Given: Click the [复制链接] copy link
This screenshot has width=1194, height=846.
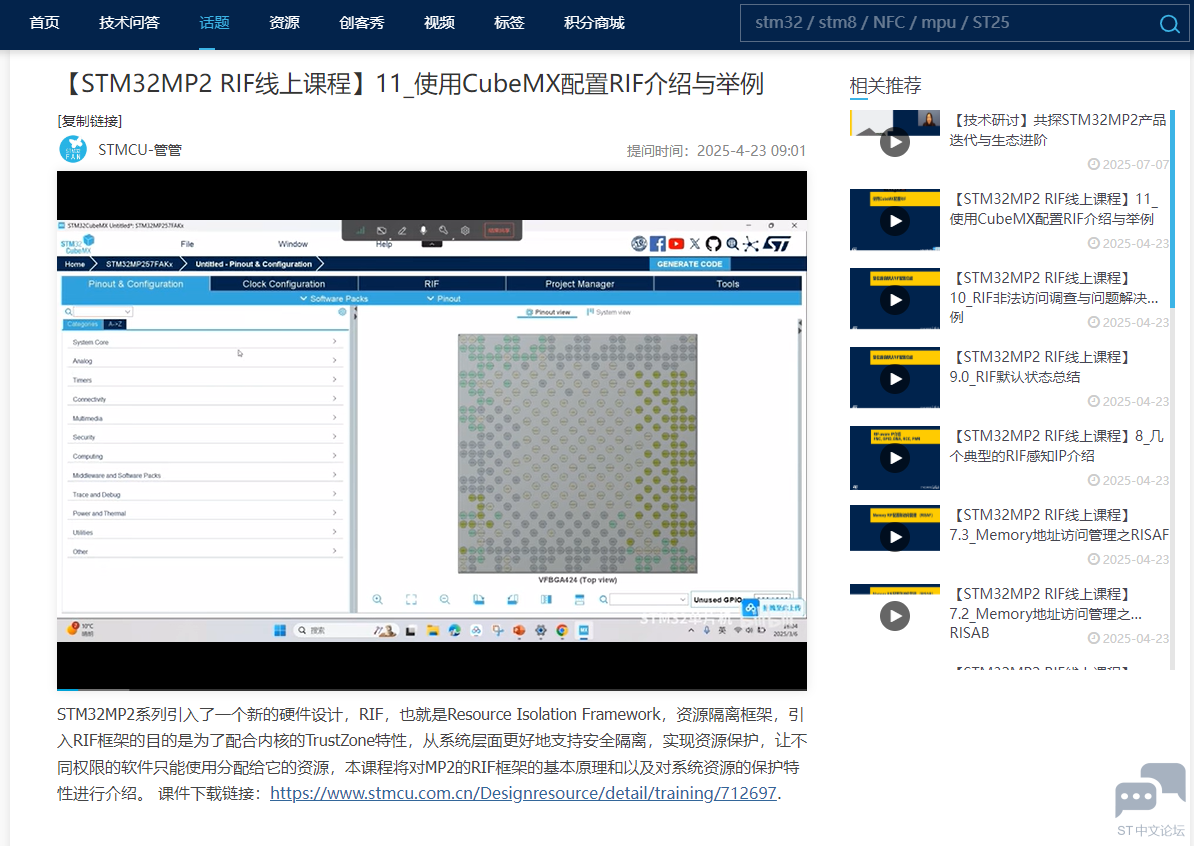Looking at the screenshot, I should (x=90, y=121).
